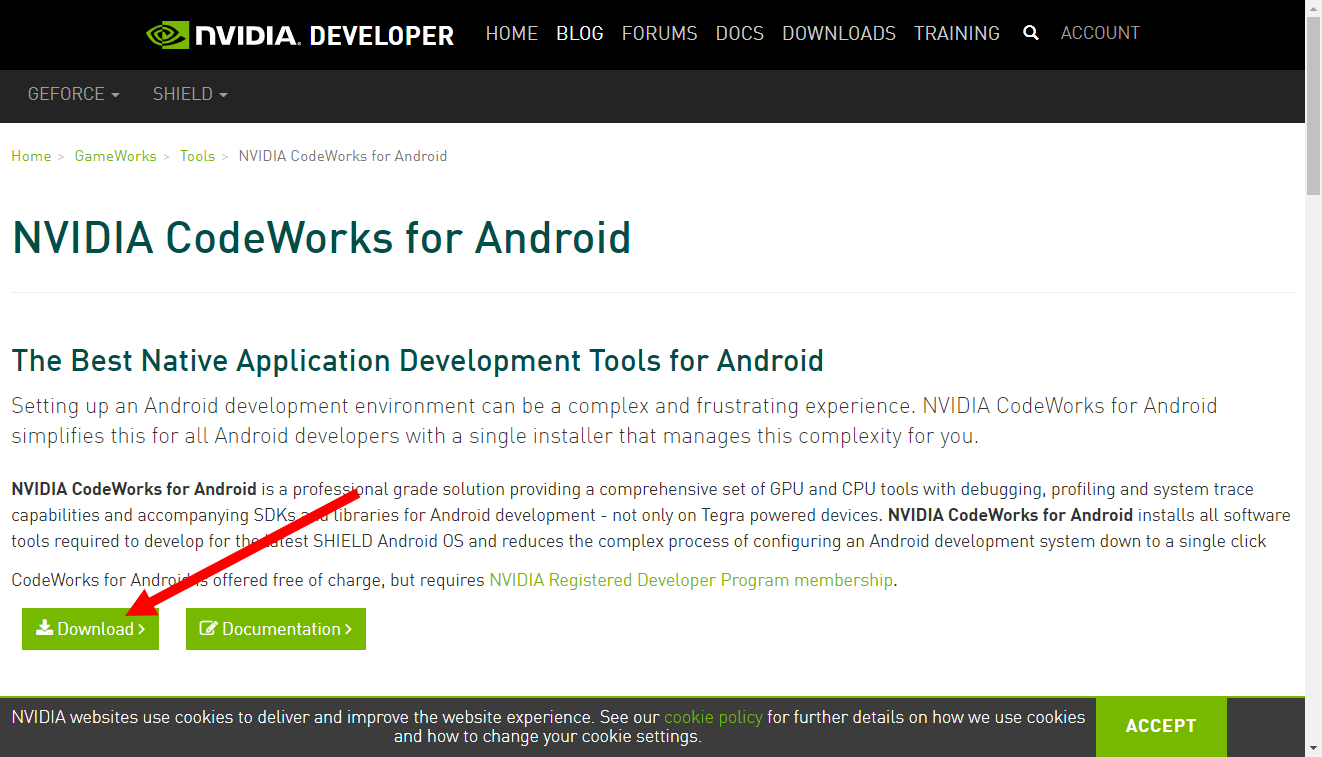Screen dimensions: 1322x757
Task: Click the green Download button
Action: 90,629
